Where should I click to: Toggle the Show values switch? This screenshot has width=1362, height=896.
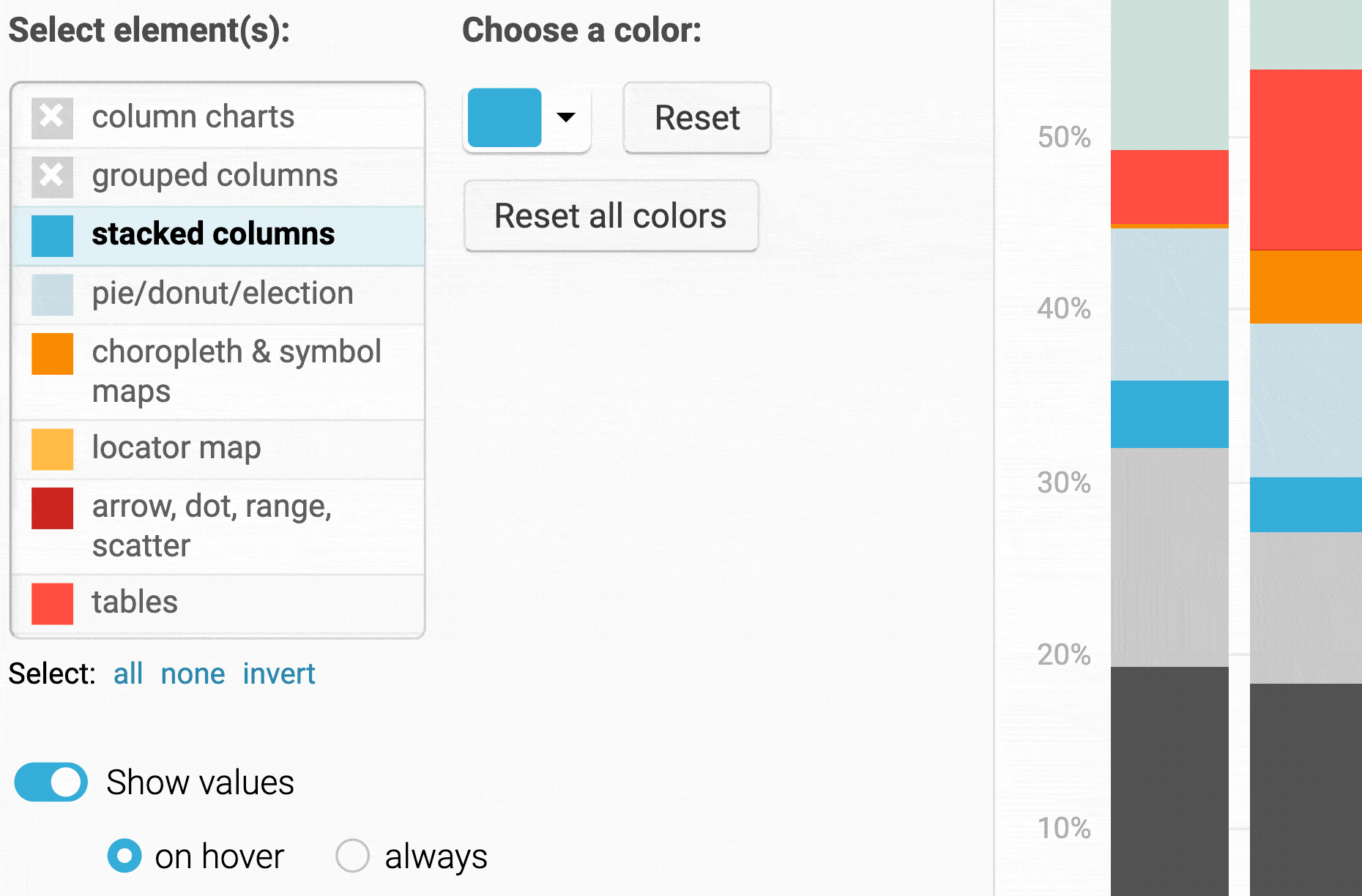pyautogui.click(x=51, y=782)
